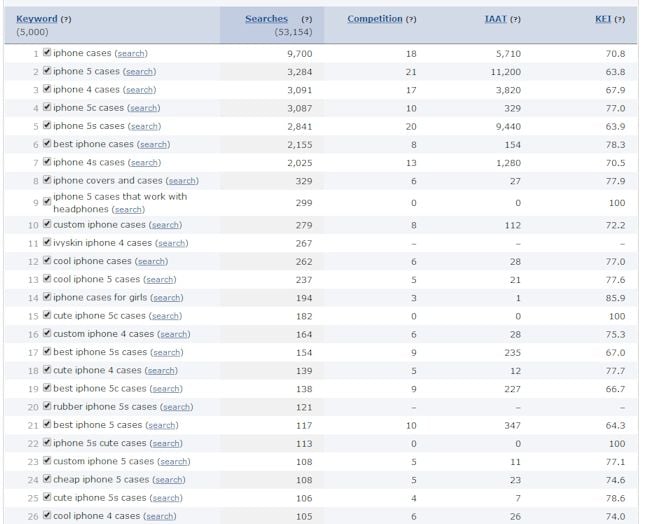Select the '9,700' searches value

[x=300, y=54]
